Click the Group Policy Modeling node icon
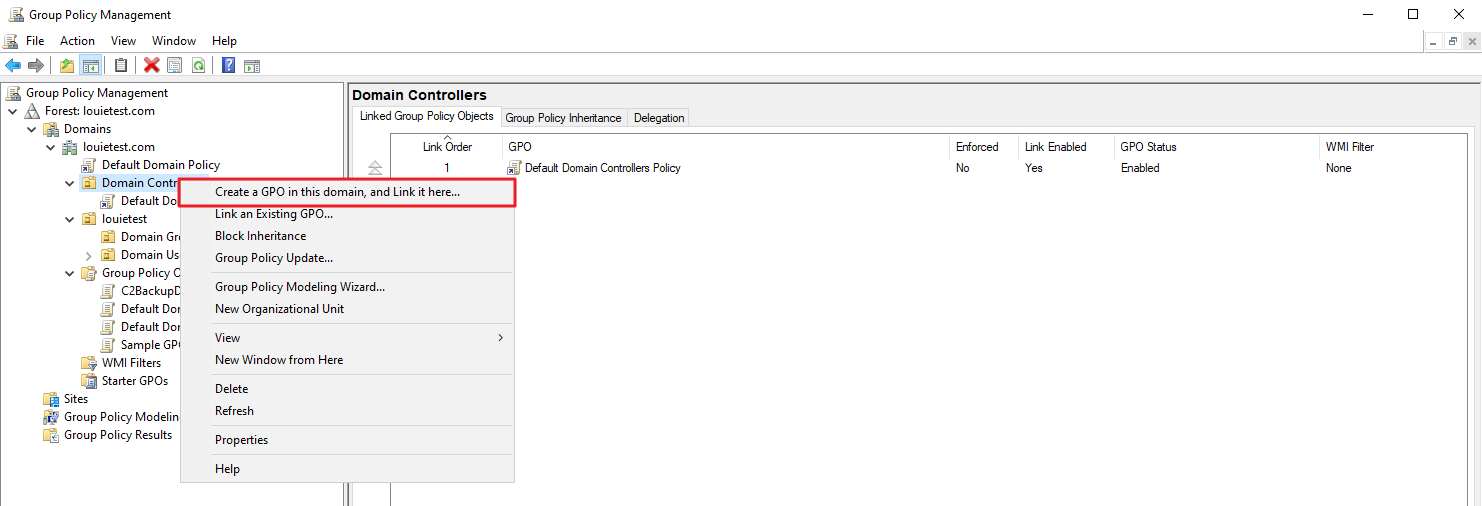Viewport: 1482px width, 506px height. coord(52,417)
